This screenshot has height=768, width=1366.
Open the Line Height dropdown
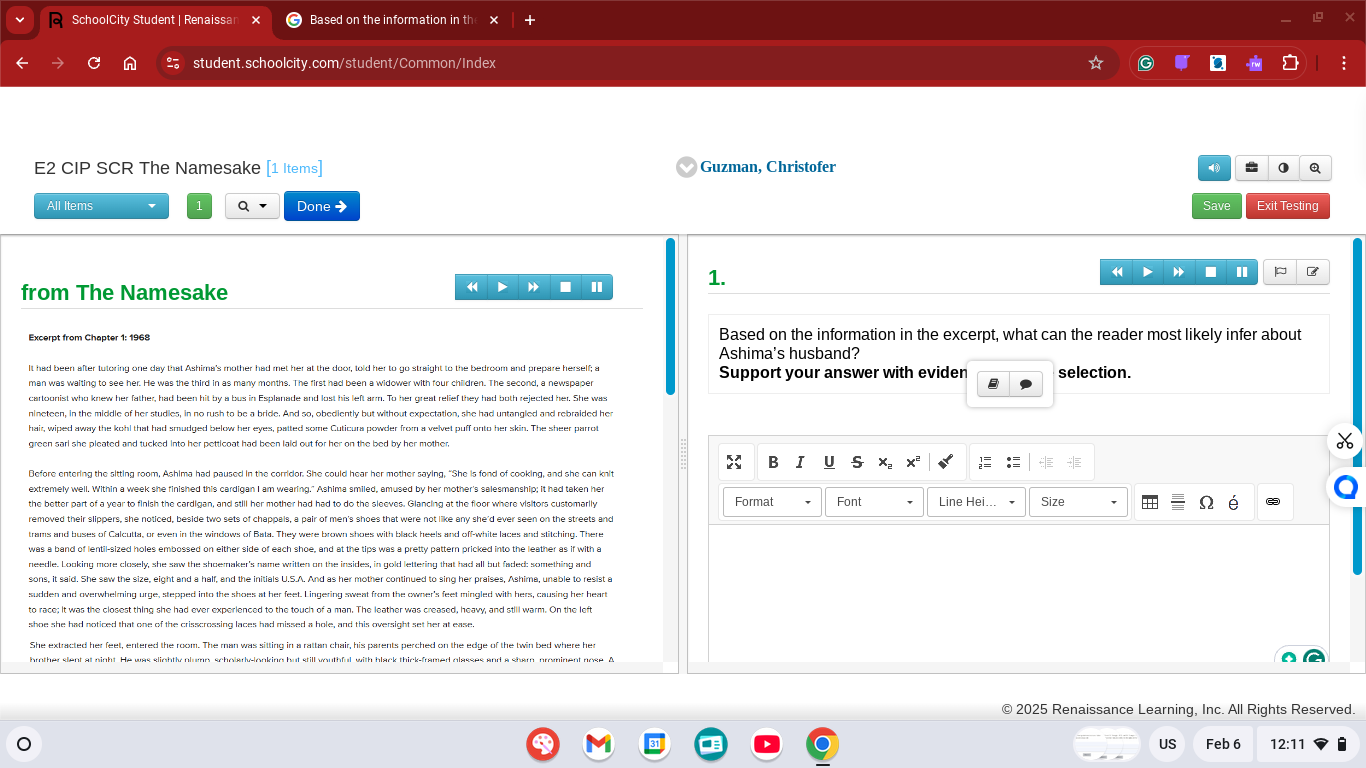pos(976,502)
